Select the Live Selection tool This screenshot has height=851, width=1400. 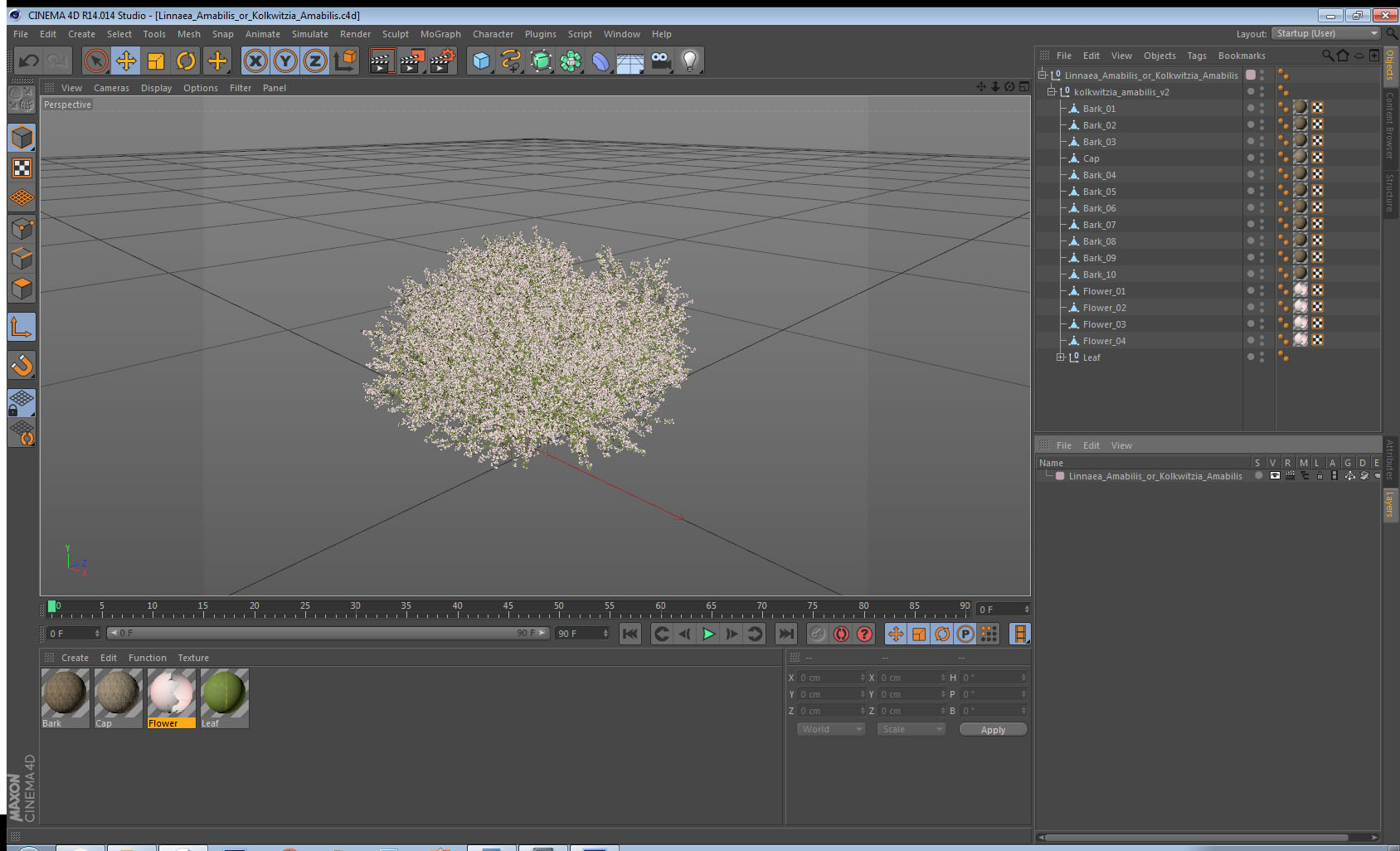[x=96, y=61]
